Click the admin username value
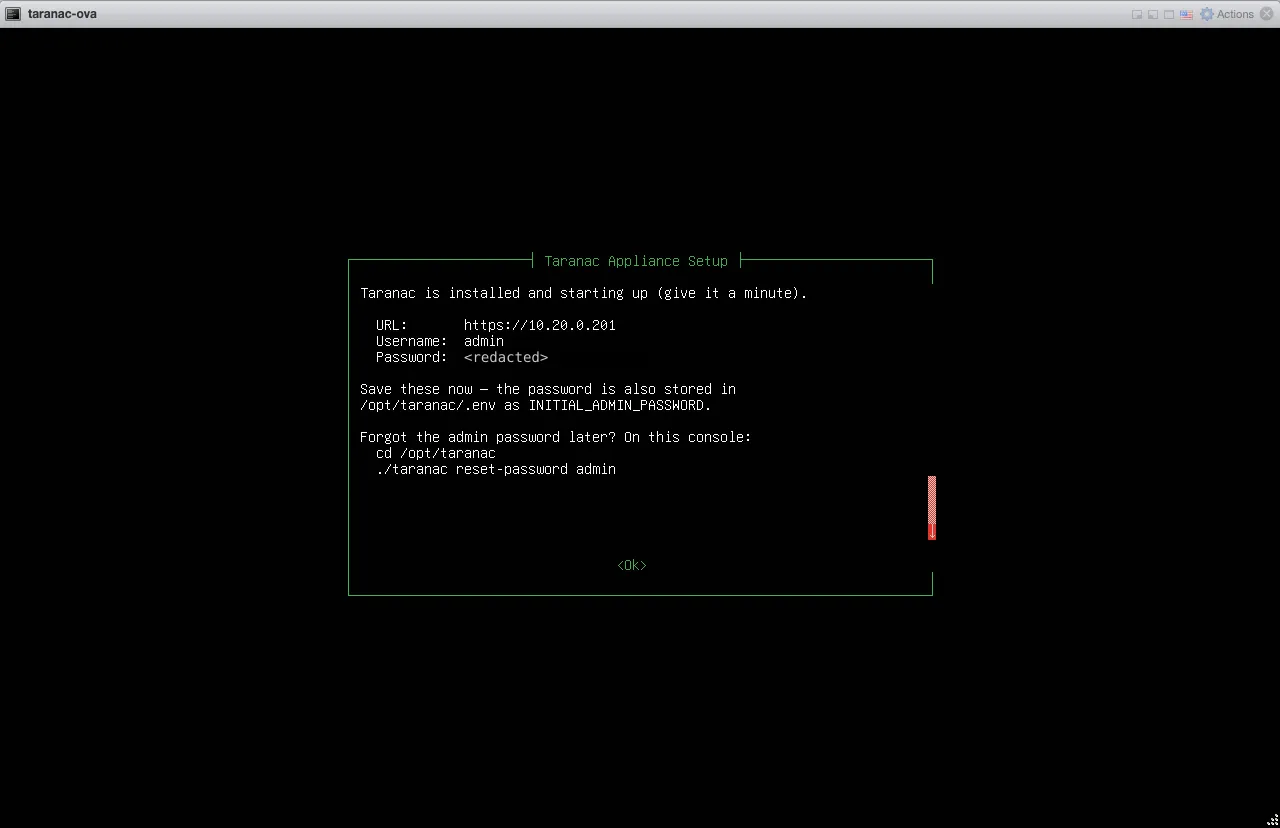Viewport: 1280px width, 828px height. click(x=484, y=341)
